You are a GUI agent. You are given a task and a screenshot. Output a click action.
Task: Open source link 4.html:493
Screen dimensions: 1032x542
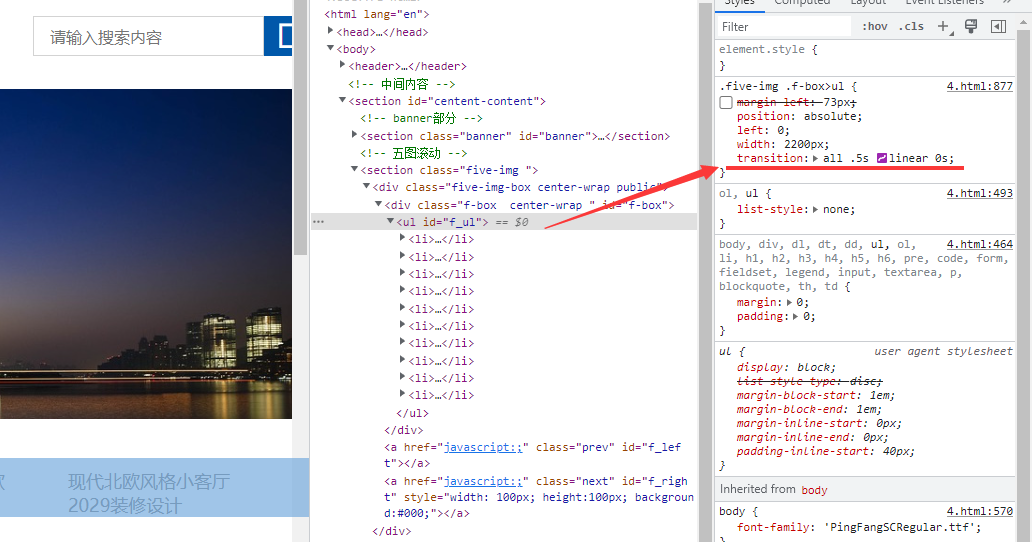979,193
